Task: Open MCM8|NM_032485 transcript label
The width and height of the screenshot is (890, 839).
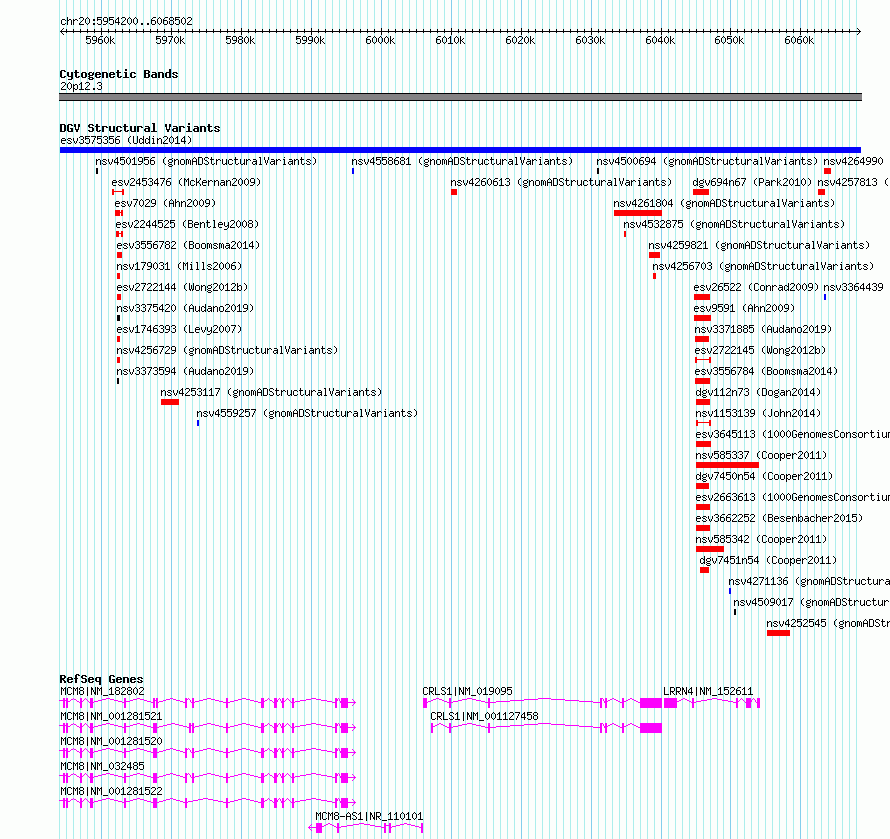Action: [102, 766]
